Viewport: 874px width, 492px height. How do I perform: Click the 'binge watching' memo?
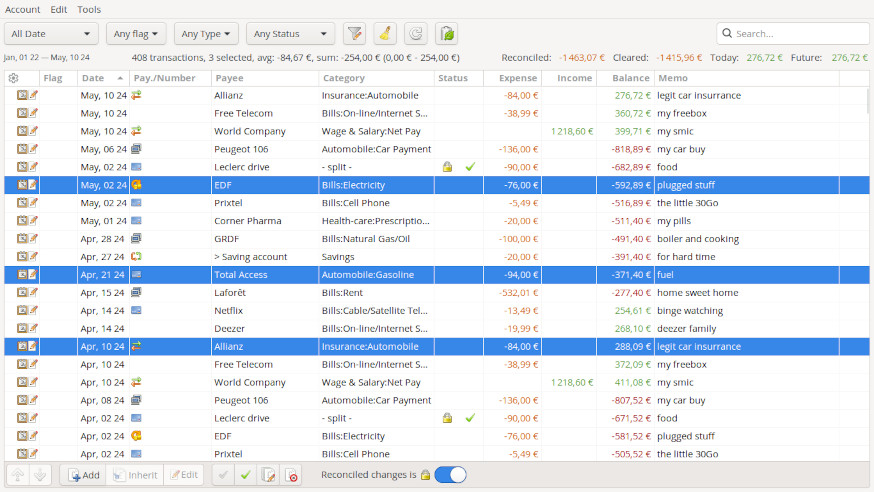tap(690, 310)
